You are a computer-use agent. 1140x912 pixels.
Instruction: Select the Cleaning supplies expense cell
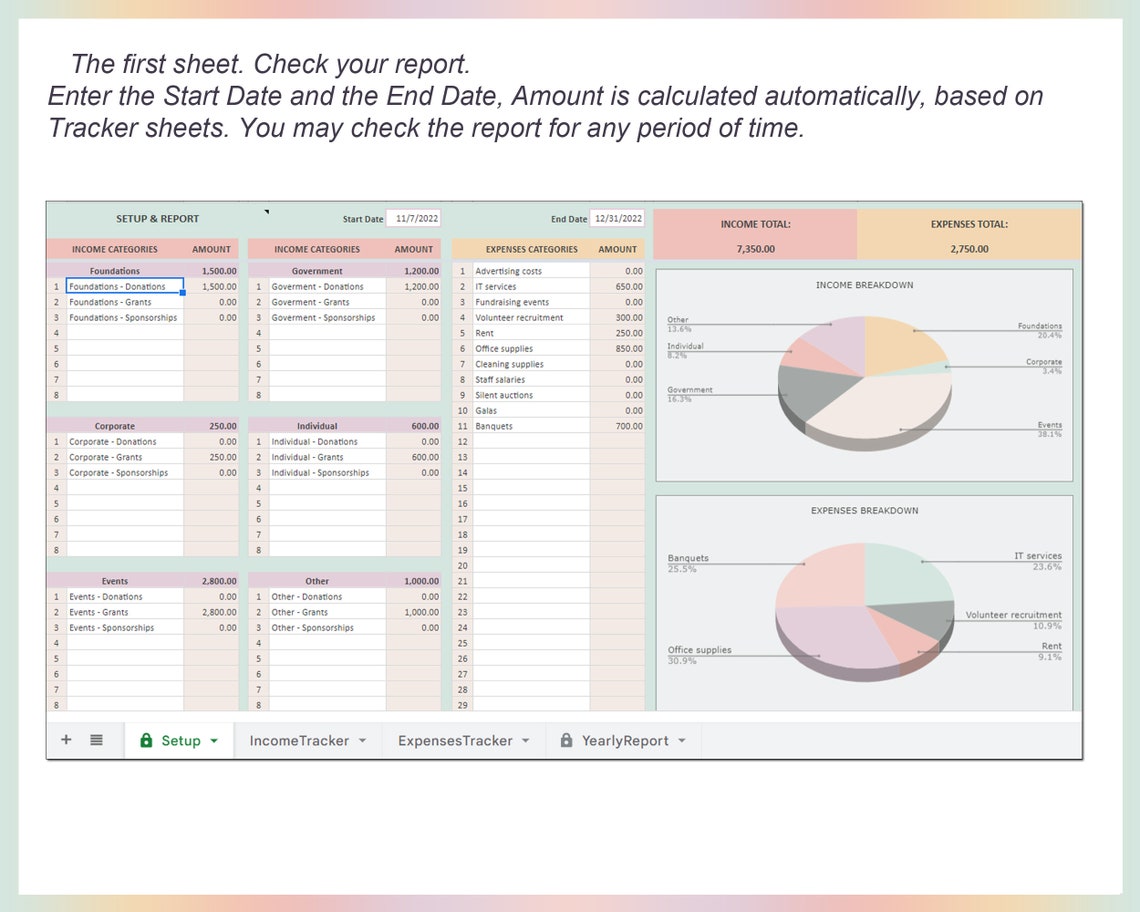coord(531,364)
